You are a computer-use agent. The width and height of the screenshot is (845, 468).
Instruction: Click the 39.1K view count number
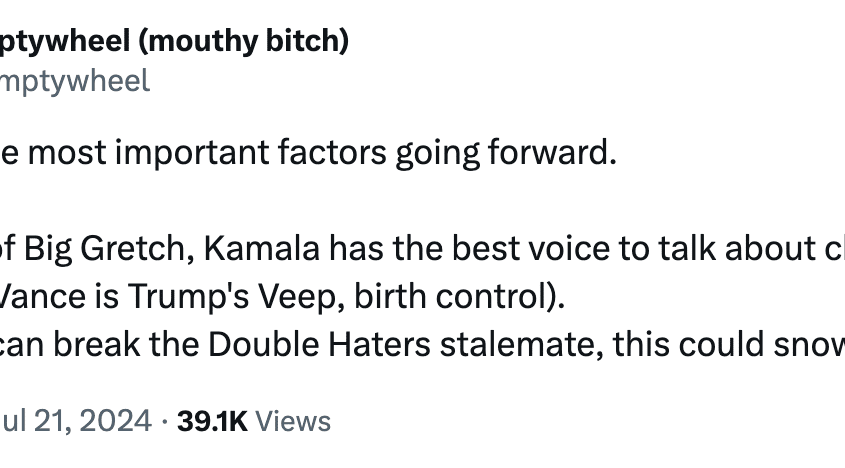coord(212,421)
